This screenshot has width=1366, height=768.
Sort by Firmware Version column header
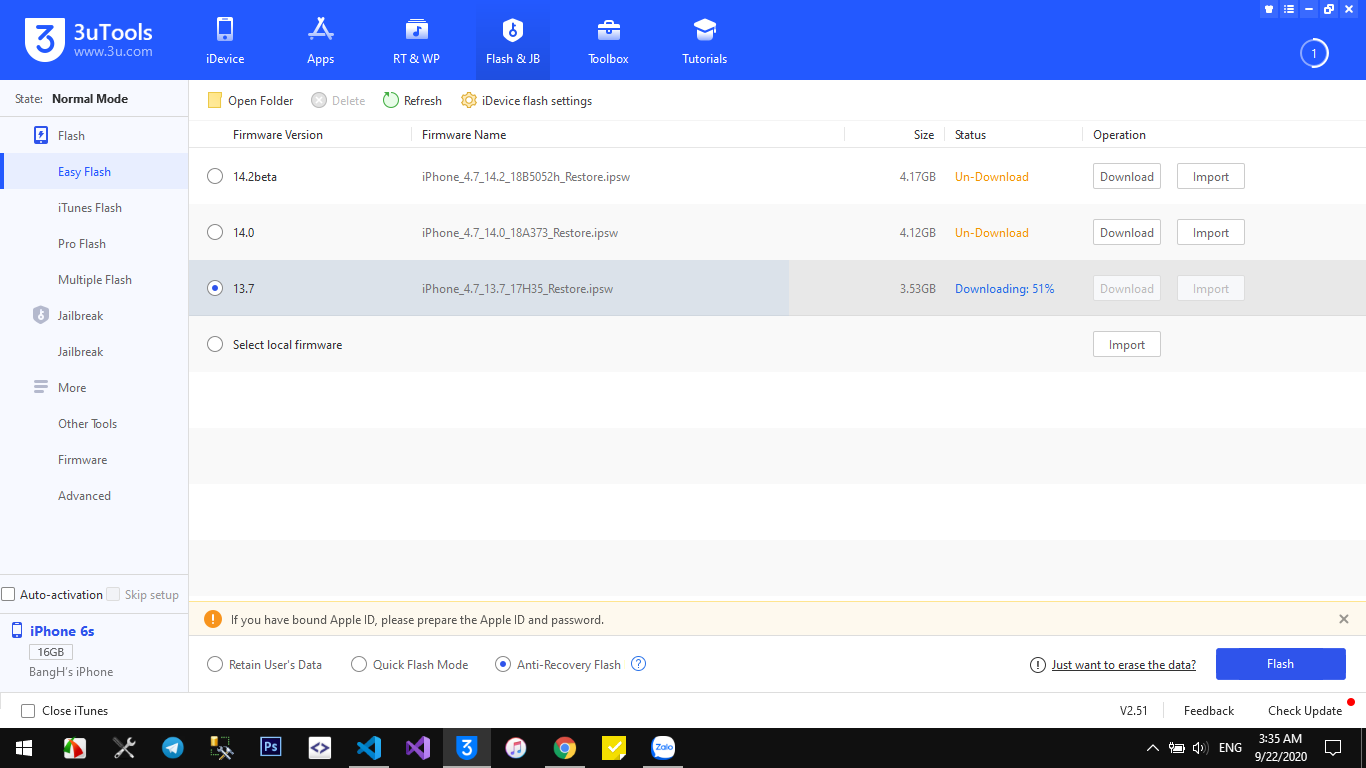click(278, 134)
